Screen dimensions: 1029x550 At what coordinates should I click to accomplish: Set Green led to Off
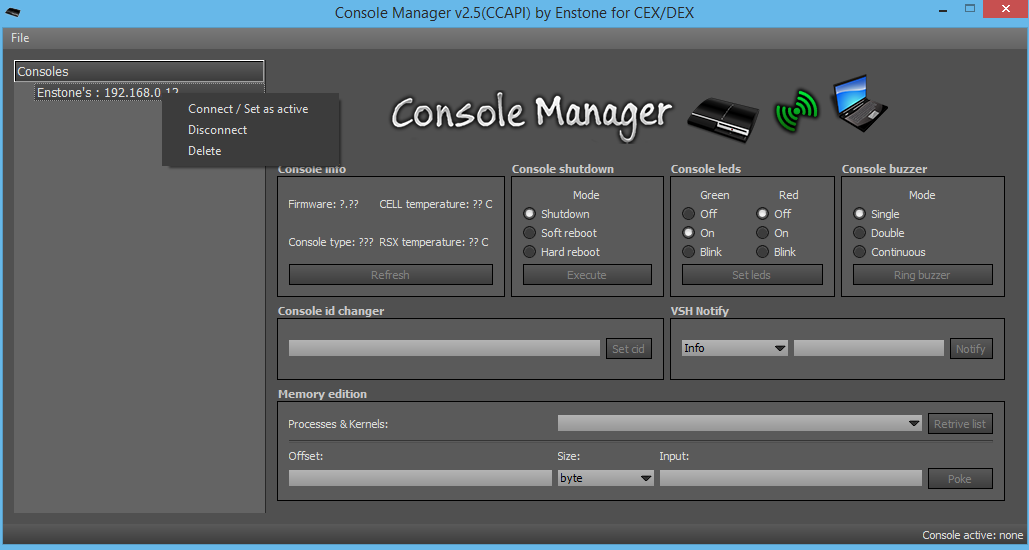click(688, 214)
